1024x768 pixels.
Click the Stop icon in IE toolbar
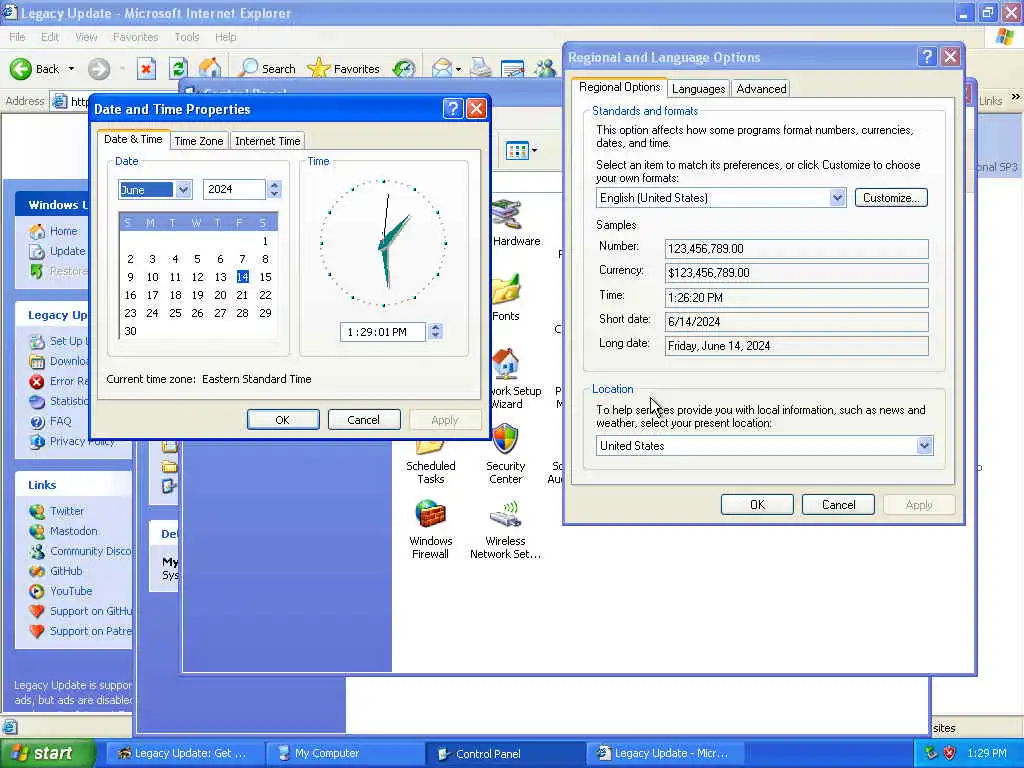[x=146, y=69]
